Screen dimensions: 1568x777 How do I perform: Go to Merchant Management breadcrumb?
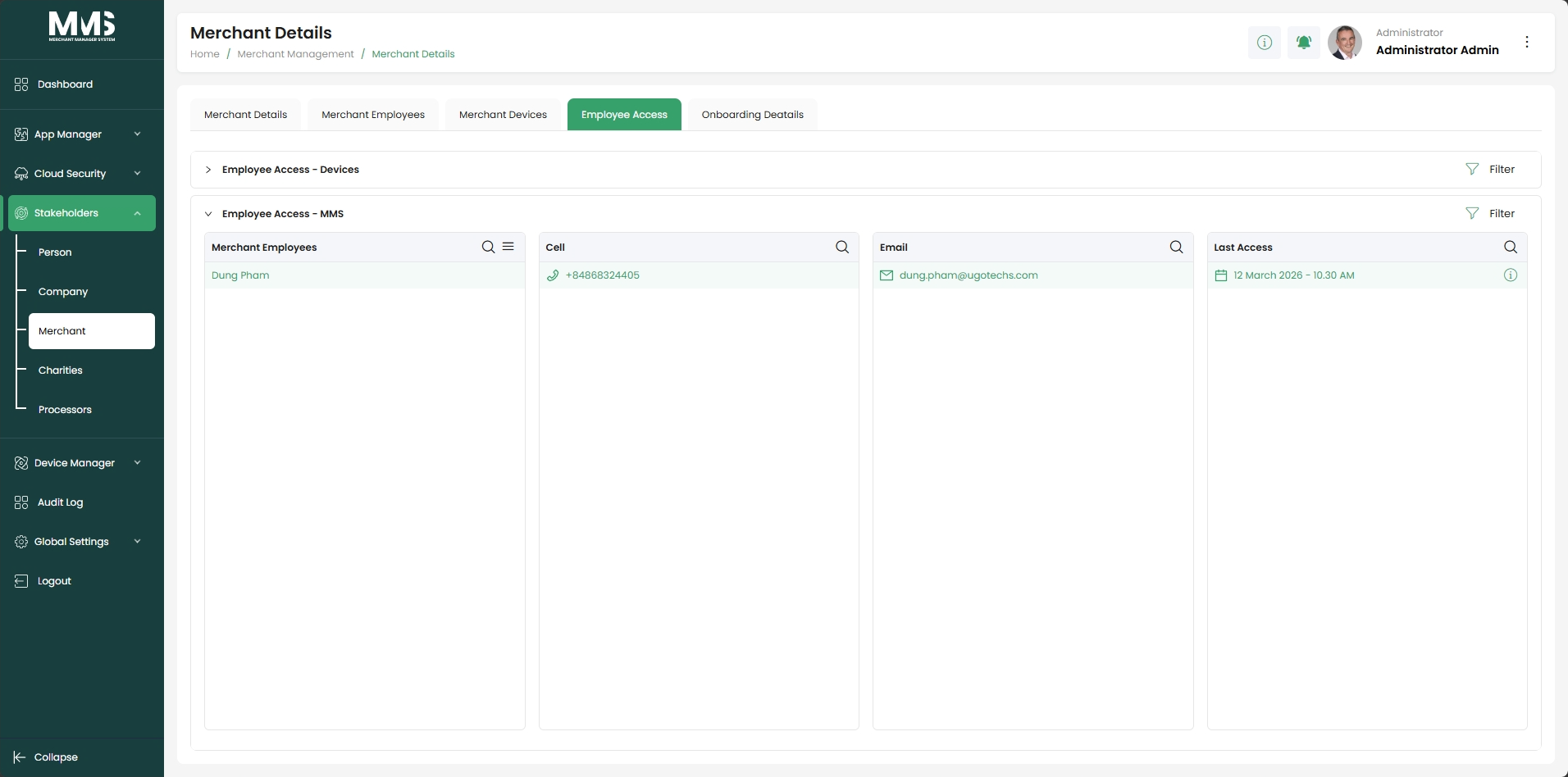click(x=295, y=54)
